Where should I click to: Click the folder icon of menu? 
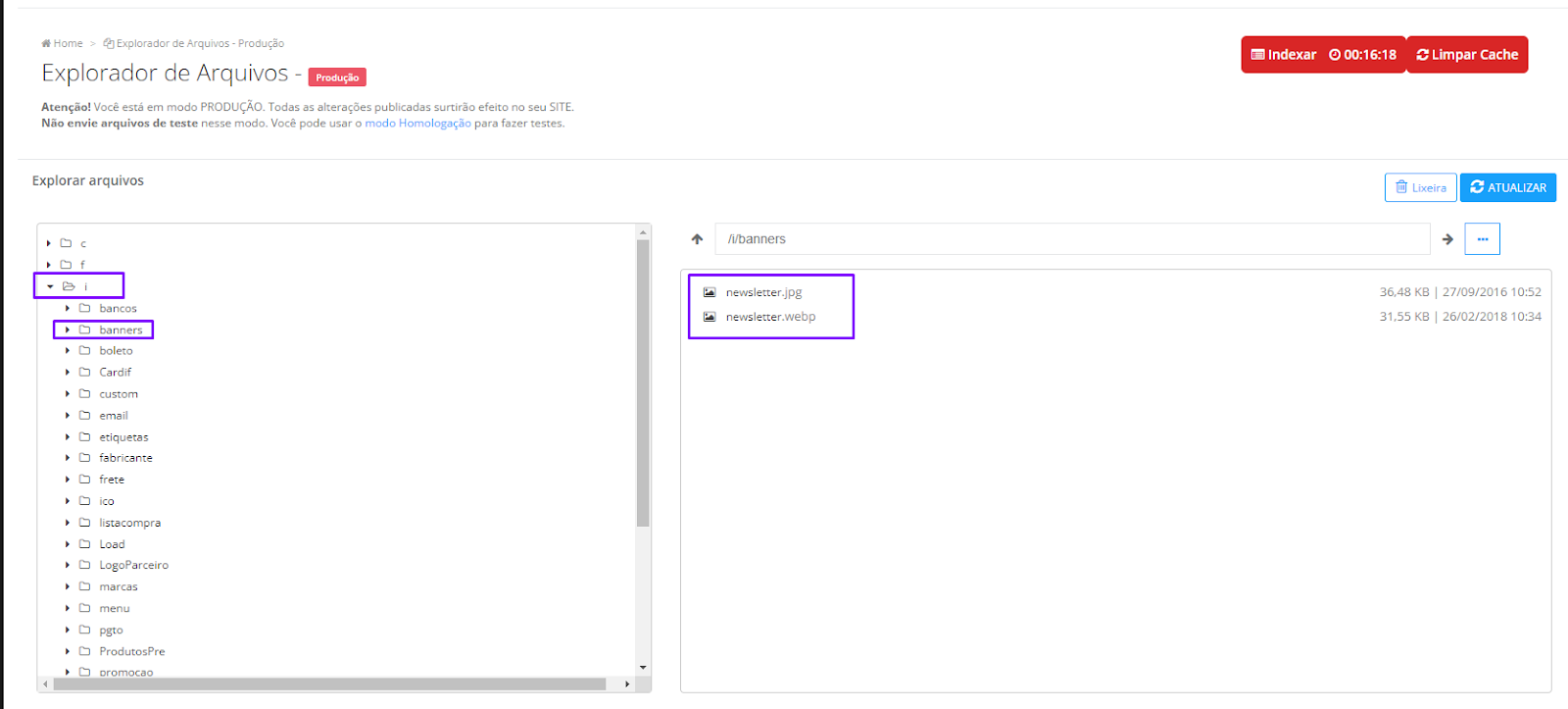84,608
